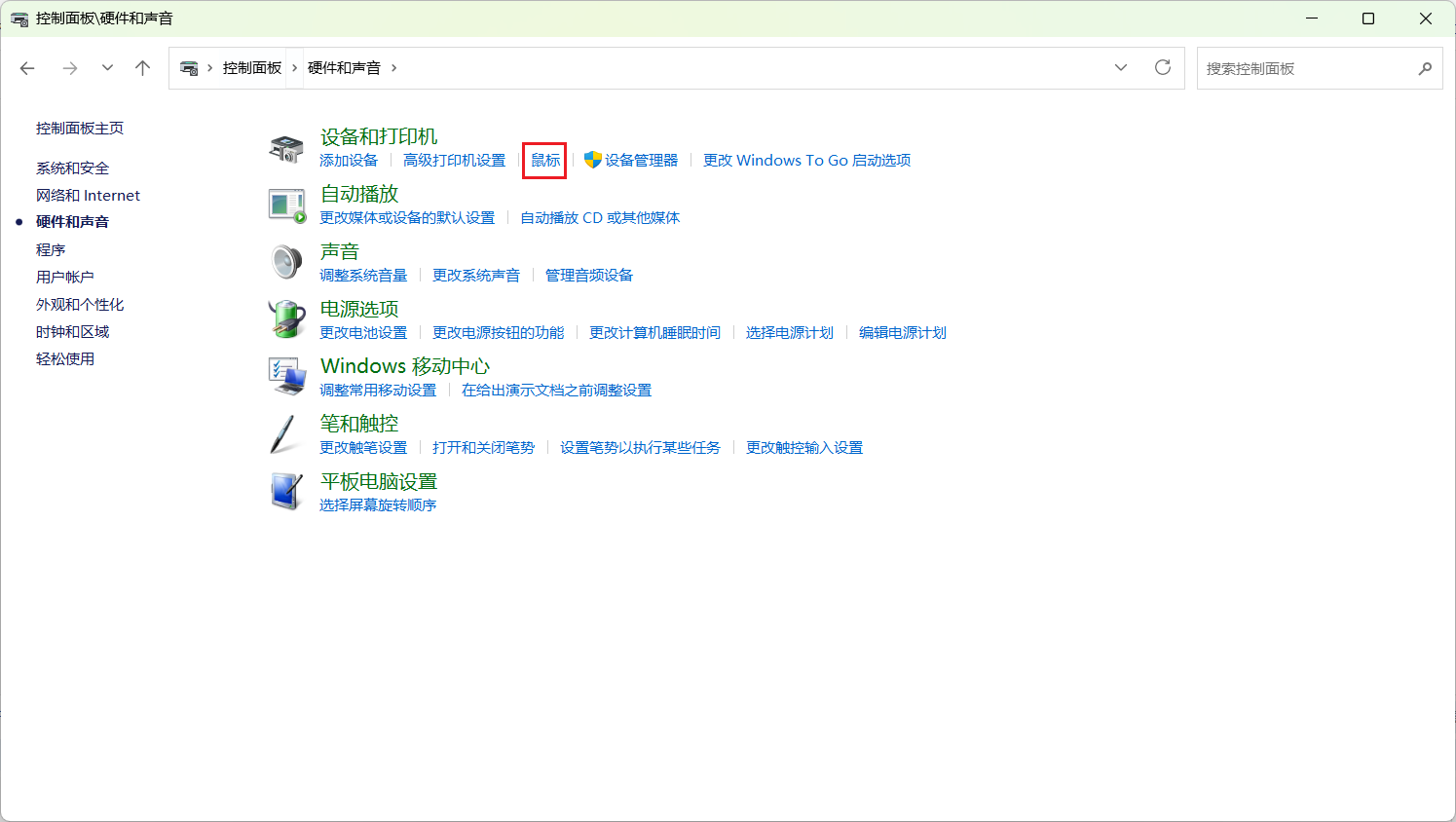This screenshot has height=822, width=1456.
Task: Click the 调整系统音量 link
Action: click(x=363, y=276)
